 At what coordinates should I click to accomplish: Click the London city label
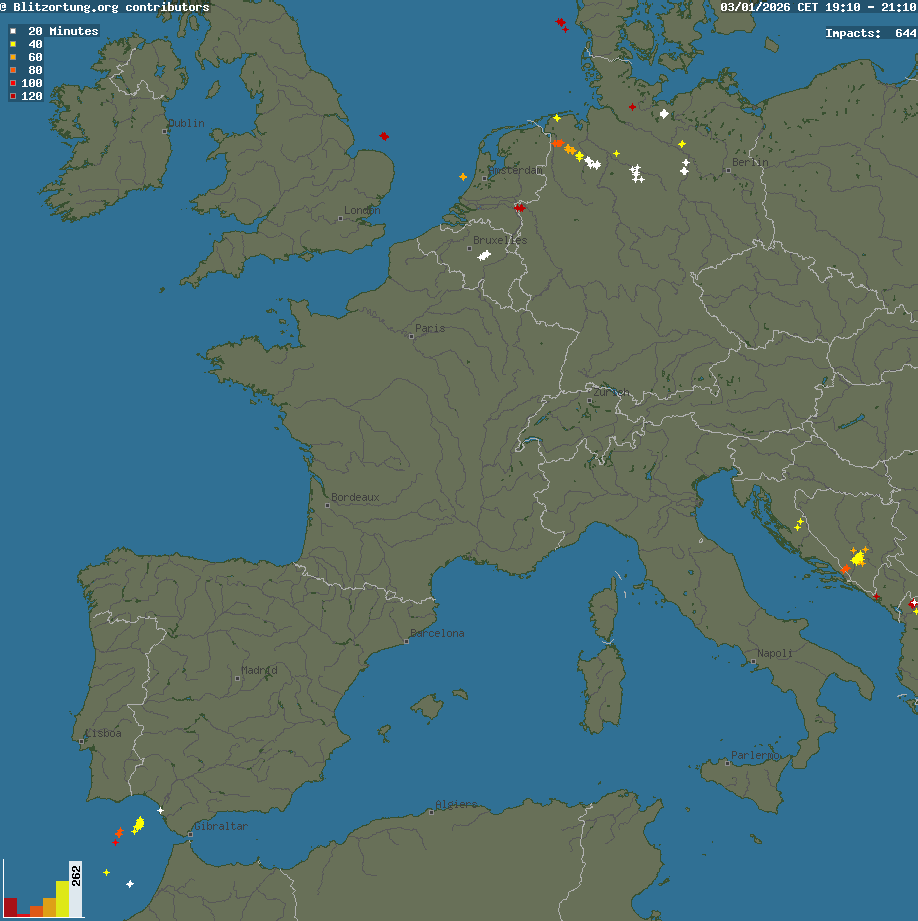(362, 211)
